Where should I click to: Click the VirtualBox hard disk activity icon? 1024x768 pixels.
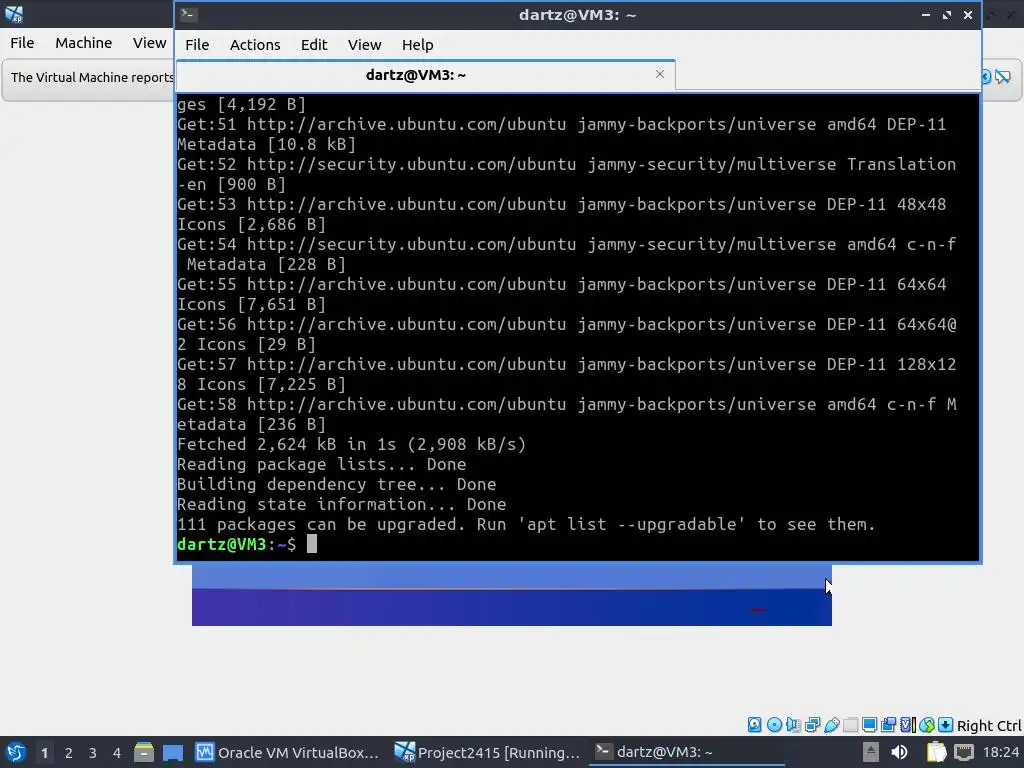coord(754,724)
